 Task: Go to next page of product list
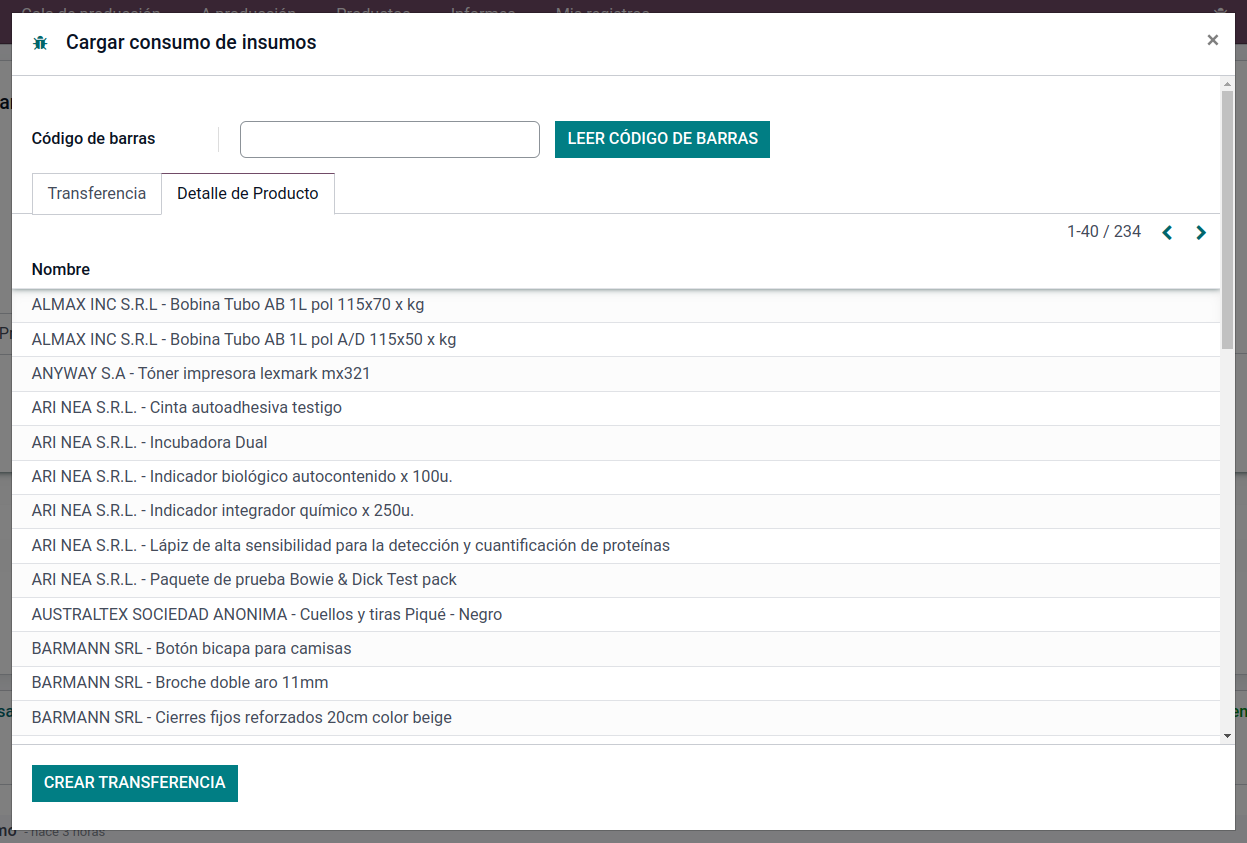point(1201,233)
